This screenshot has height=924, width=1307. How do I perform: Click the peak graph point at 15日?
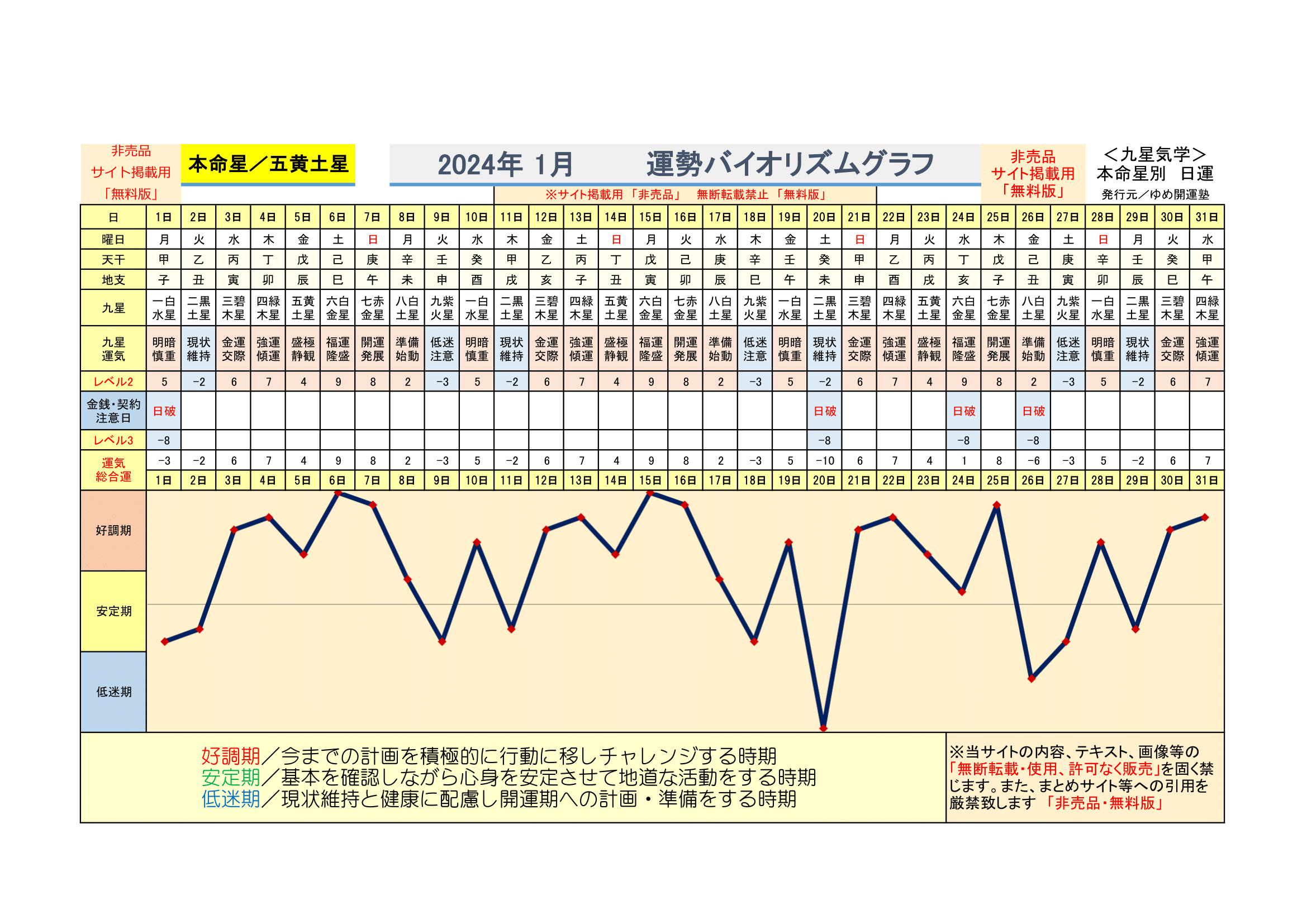tap(650, 493)
